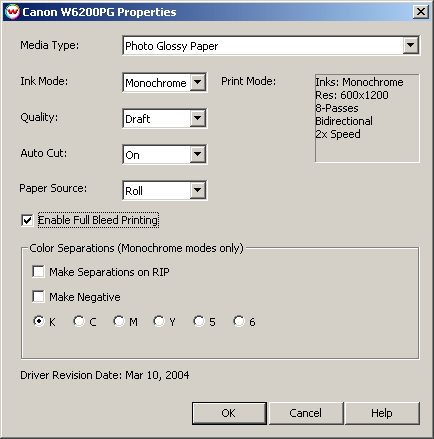This screenshot has height=439, width=434.
Task: Select the C separation radio button
Action: 79,321
